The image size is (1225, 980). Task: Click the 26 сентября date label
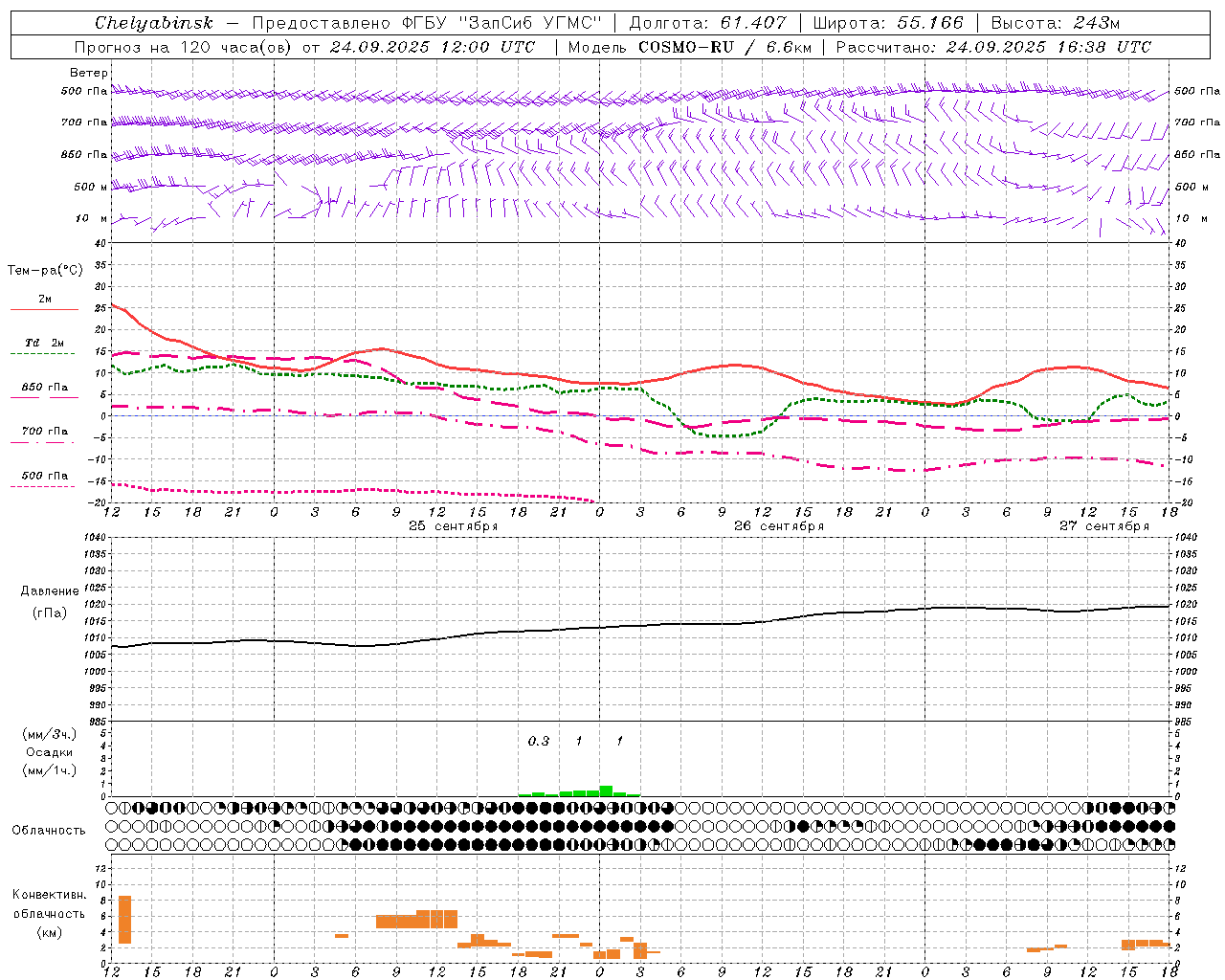pos(778,526)
